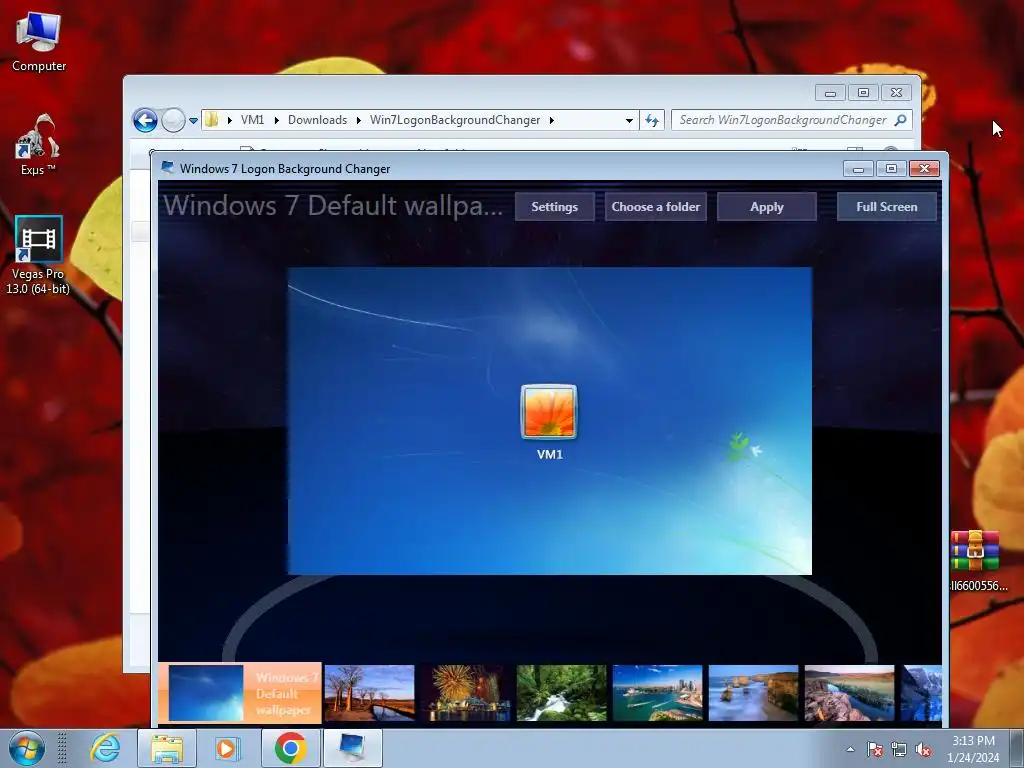Click the Choose a folder button
Screen dimensions: 1024x768
coord(656,206)
